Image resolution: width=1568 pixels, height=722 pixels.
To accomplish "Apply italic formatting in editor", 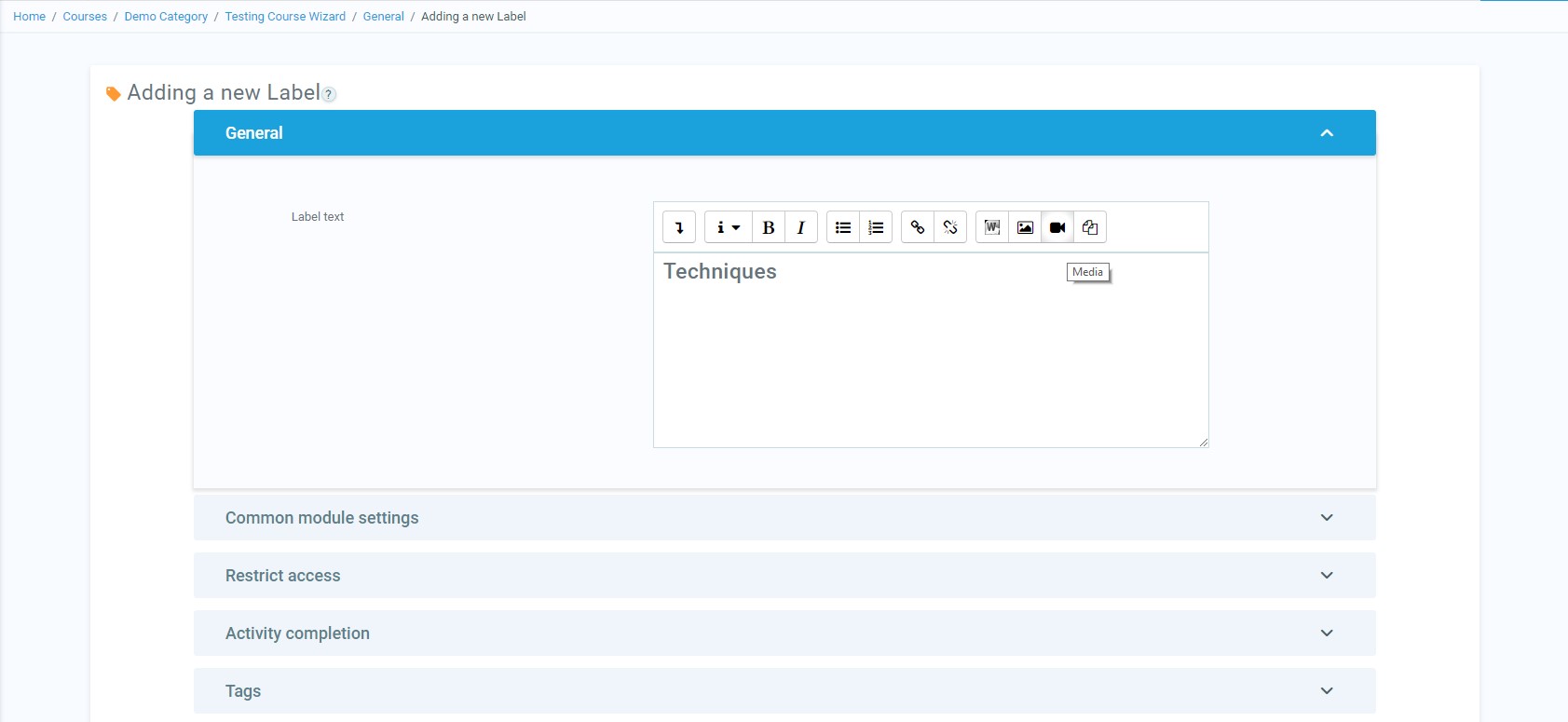I will click(x=801, y=227).
